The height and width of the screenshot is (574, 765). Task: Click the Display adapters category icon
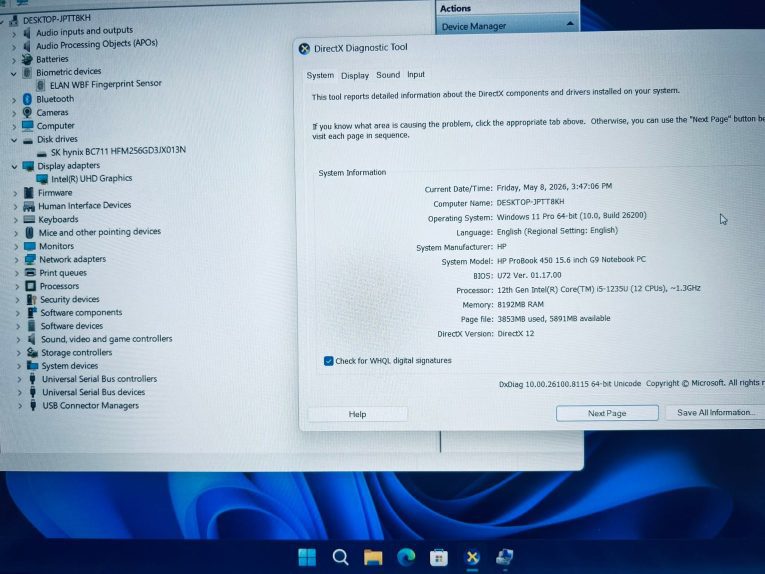pyautogui.click(x=28, y=166)
